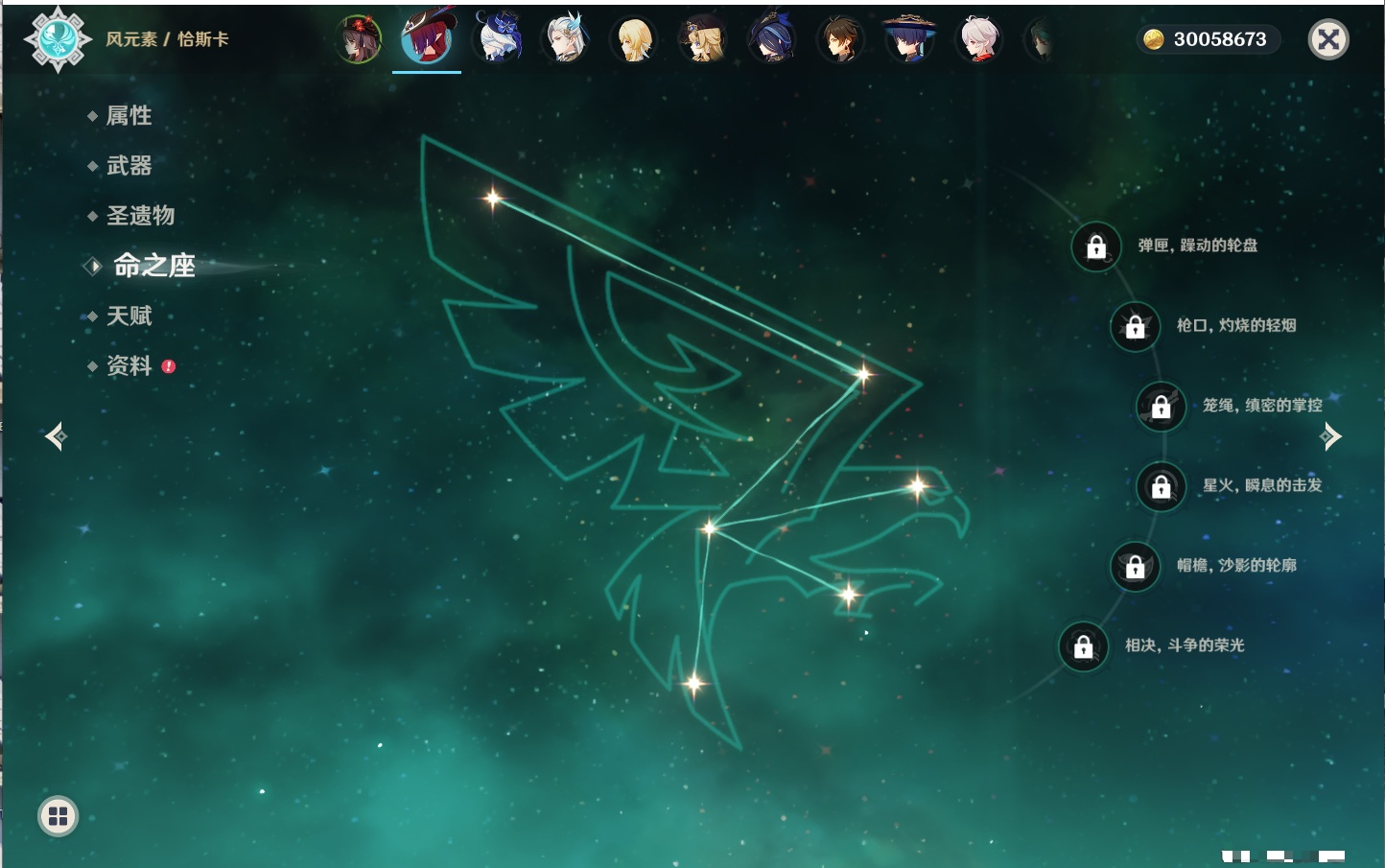The height and width of the screenshot is (868, 1385).
Task: Click the Anemo element emblem
Action: point(58,39)
